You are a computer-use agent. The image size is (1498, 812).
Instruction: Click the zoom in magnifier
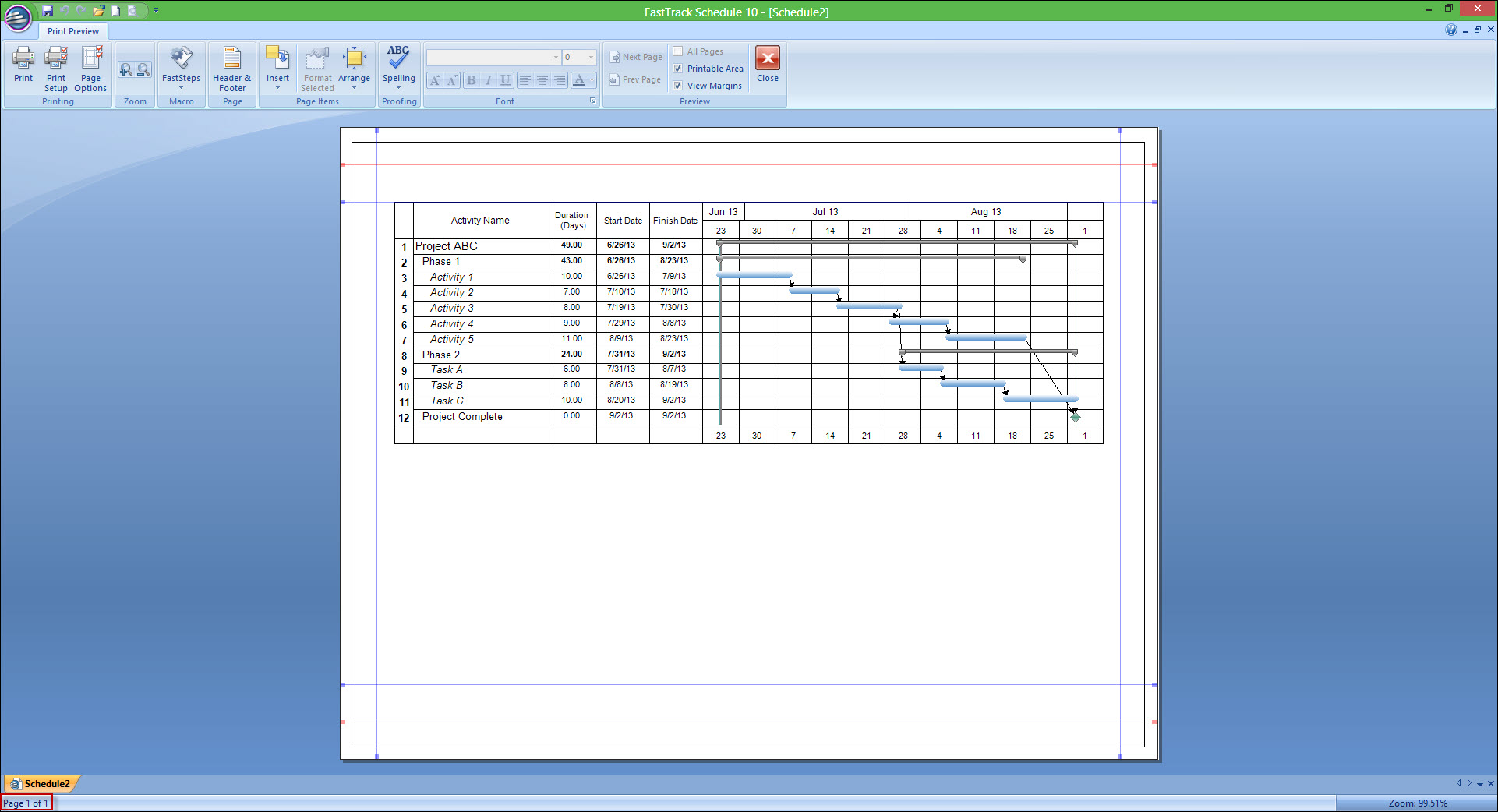pos(125,70)
